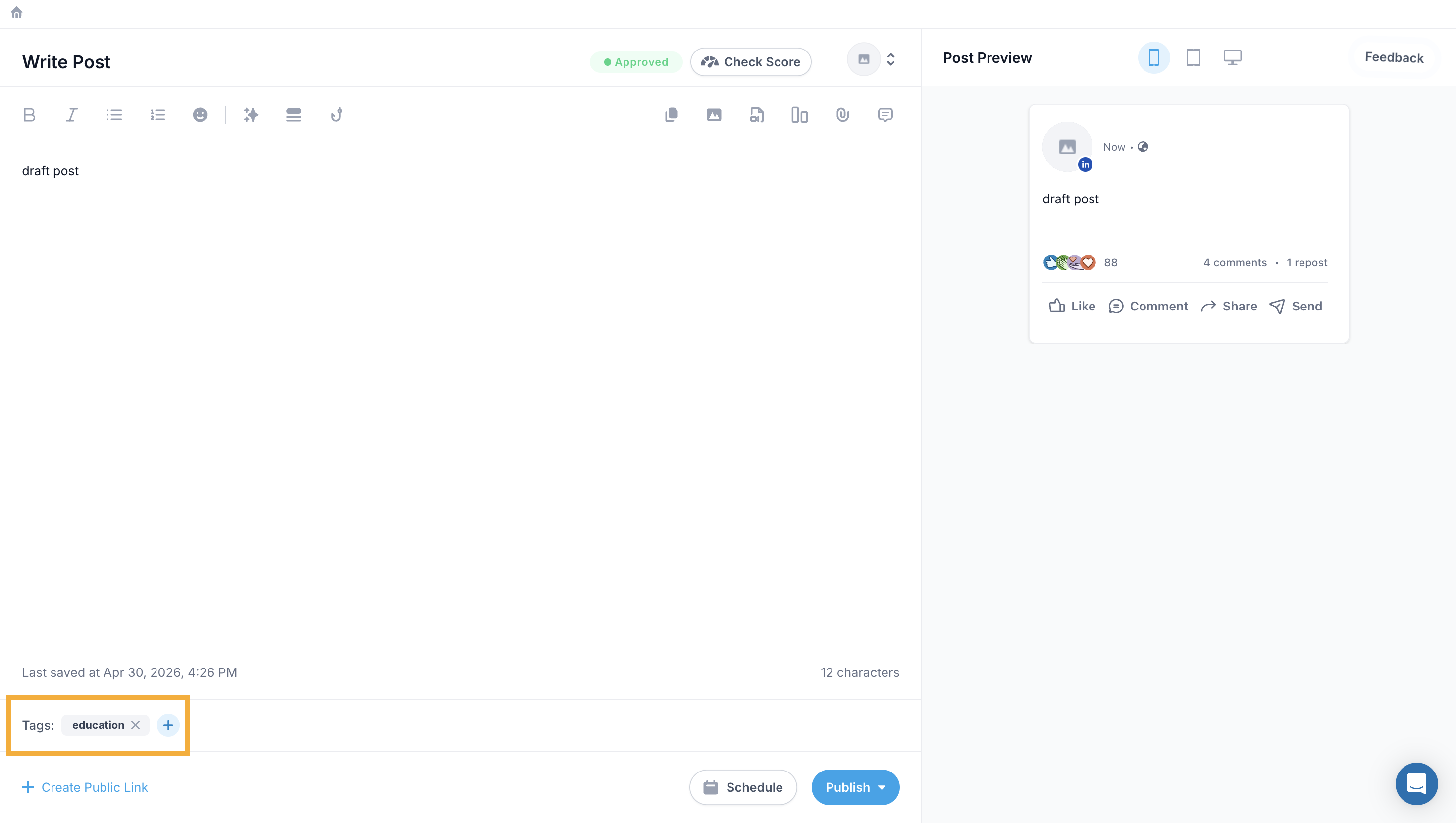Open the Publish dropdown button
1456x823 pixels.
pyautogui.click(x=855, y=787)
